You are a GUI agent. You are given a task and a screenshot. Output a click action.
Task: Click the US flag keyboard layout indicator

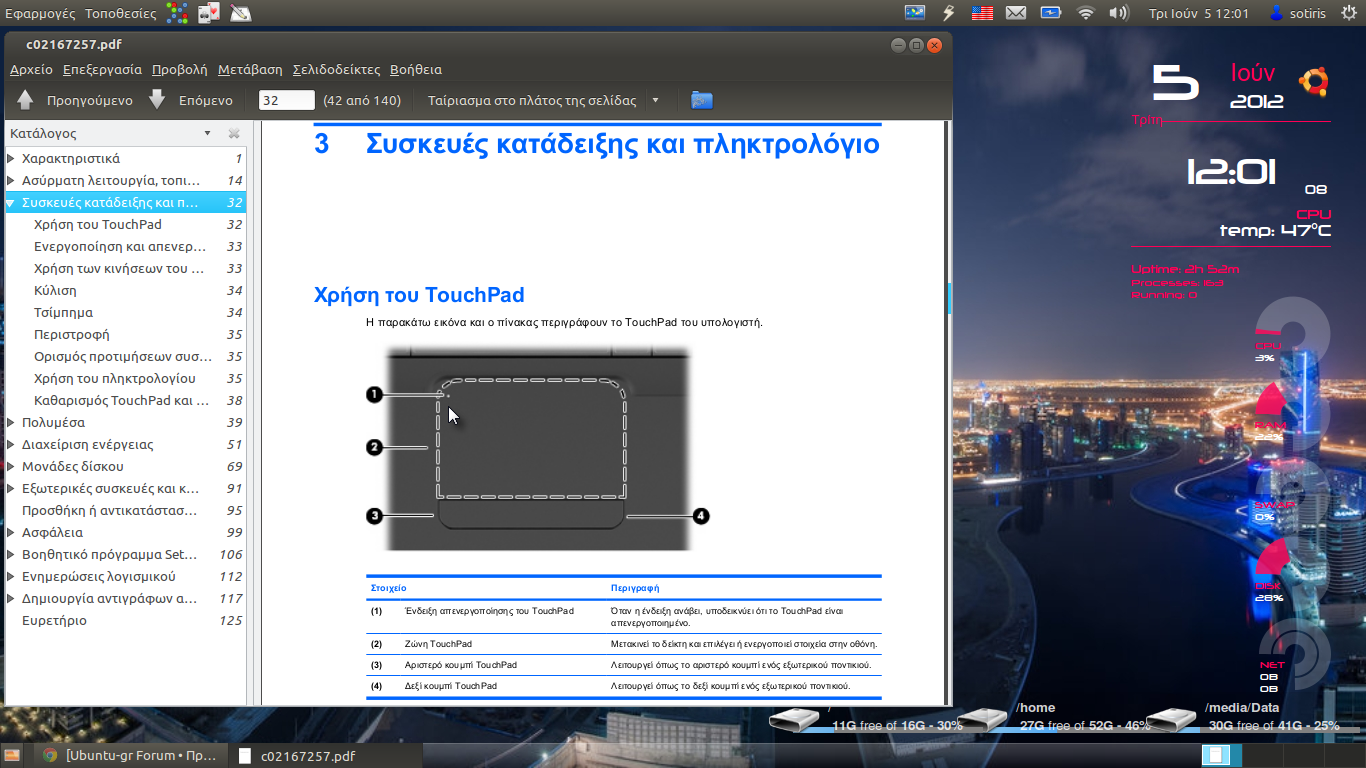pyautogui.click(x=982, y=13)
